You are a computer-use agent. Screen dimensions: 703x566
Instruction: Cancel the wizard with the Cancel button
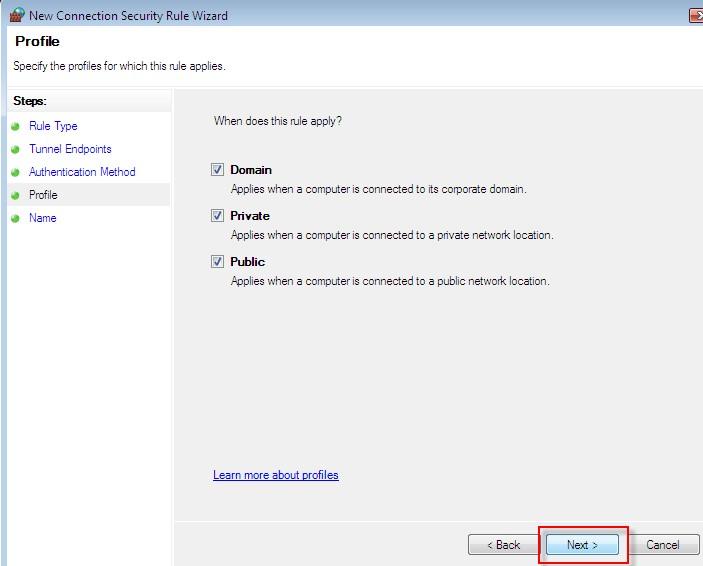[x=662, y=545]
